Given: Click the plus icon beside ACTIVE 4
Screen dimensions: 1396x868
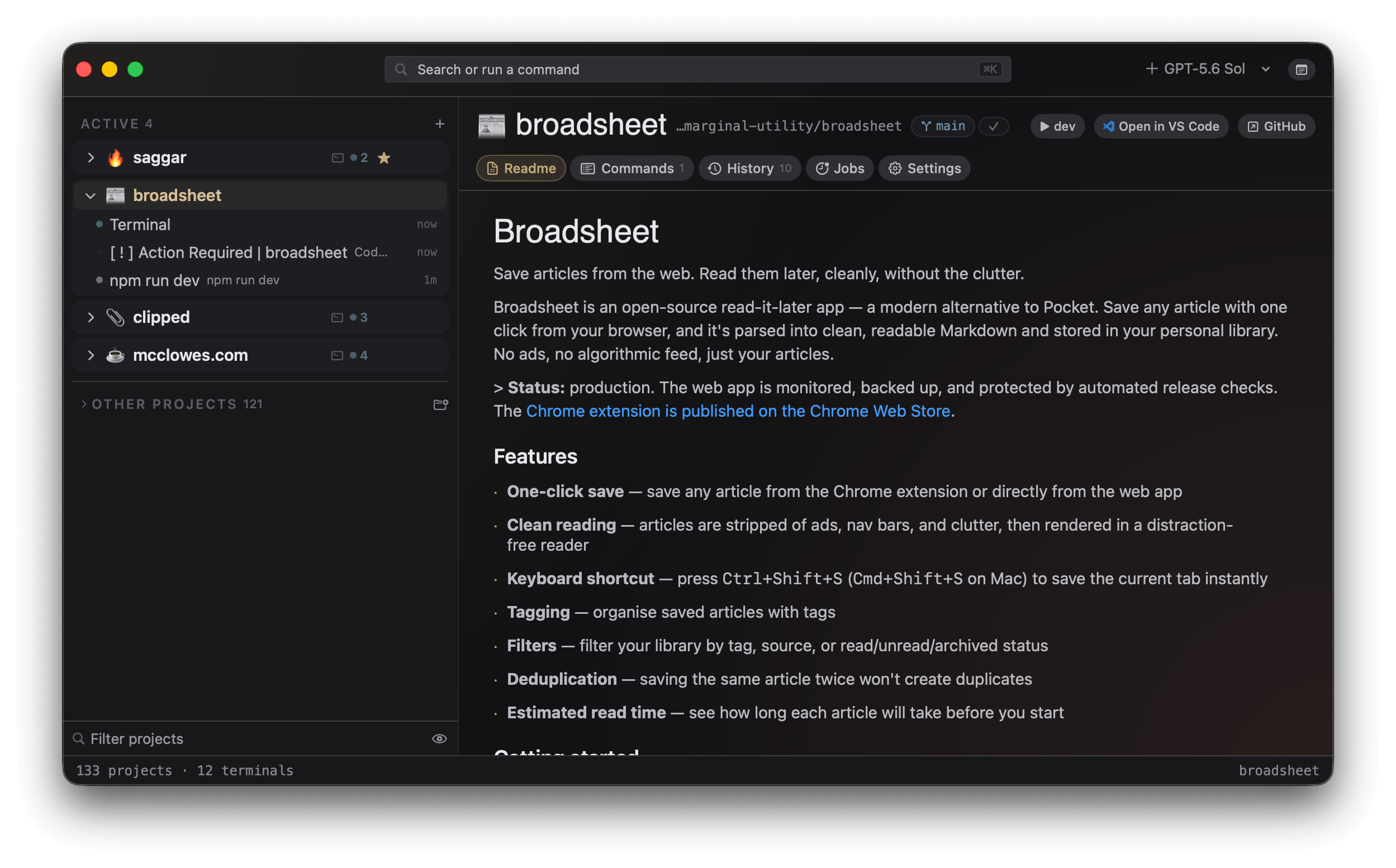Looking at the screenshot, I should 440,124.
